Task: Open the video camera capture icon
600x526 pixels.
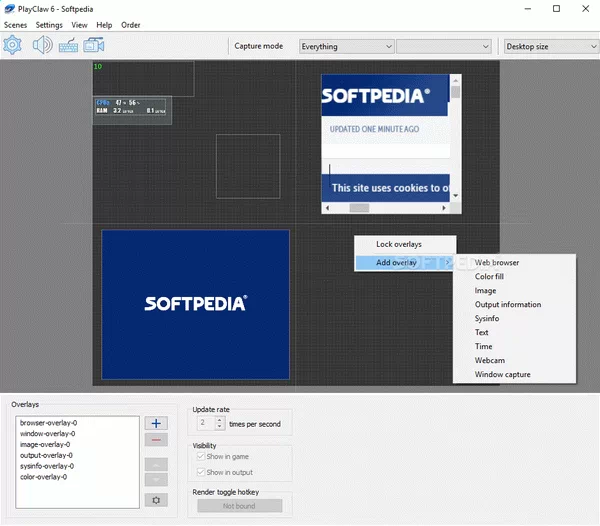Action: (94, 46)
